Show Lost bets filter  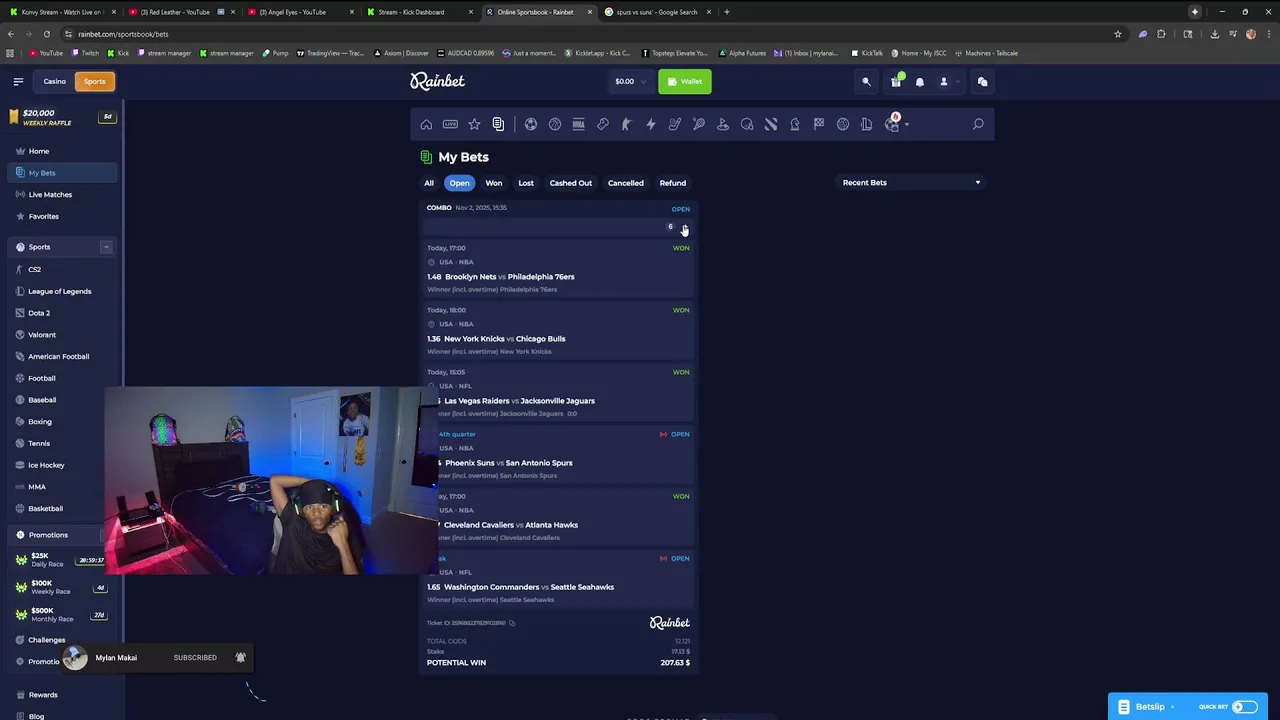click(526, 183)
